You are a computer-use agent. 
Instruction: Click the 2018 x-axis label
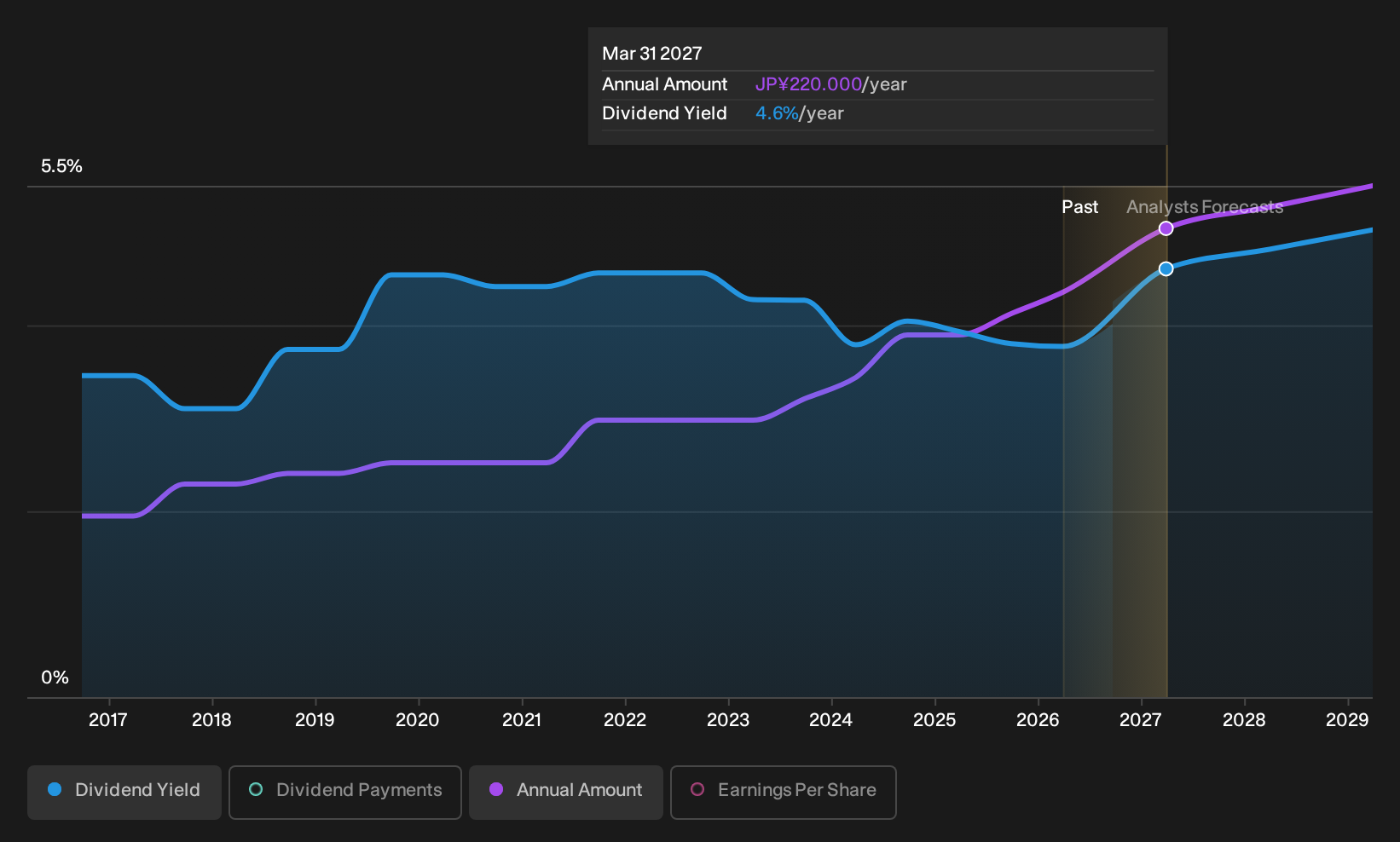(211, 720)
